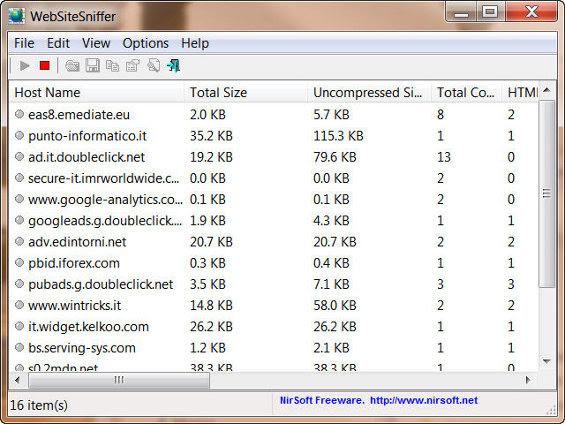Click the vertical scrollbar down arrow
Viewport: 565px width, 424px height.
(x=547, y=361)
